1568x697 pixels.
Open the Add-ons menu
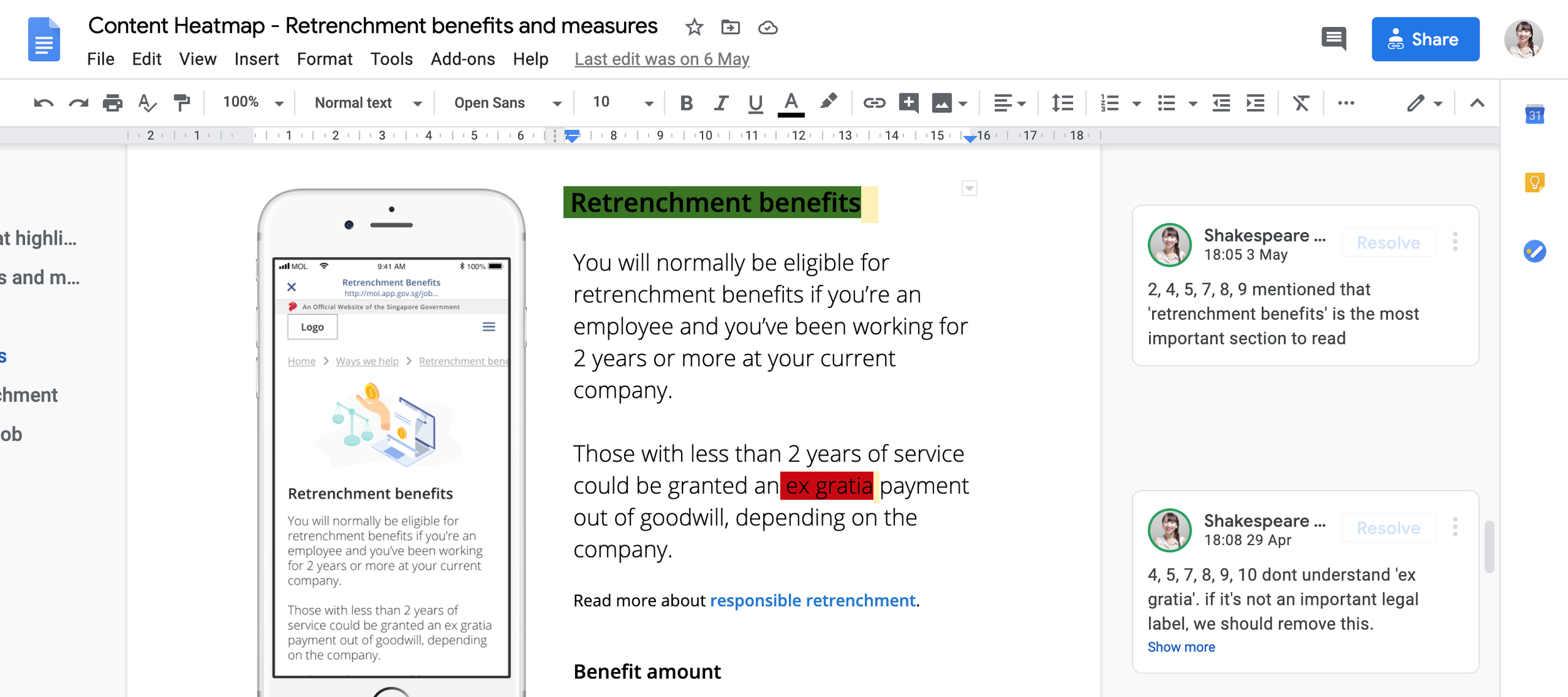click(x=463, y=59)
